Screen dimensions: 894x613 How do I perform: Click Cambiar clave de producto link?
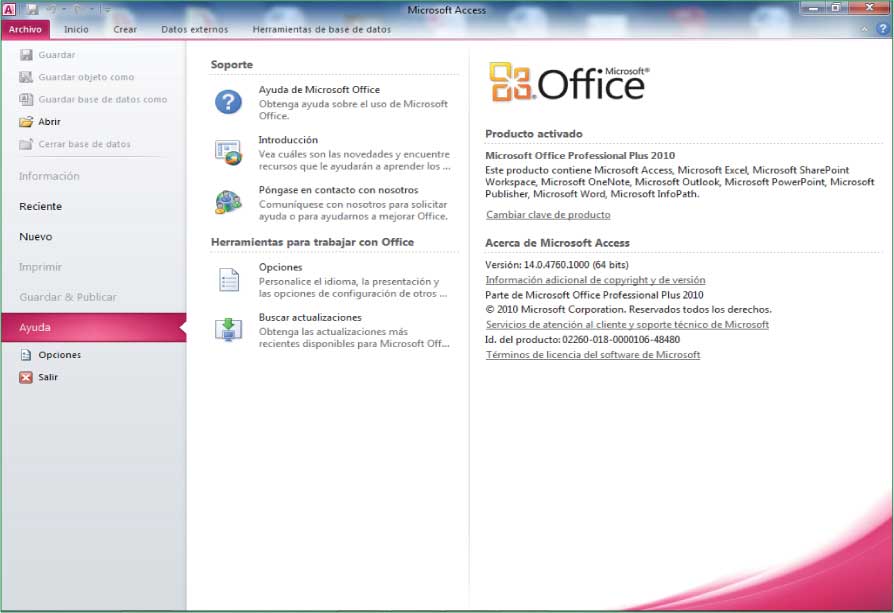click(x=548, y=214)
